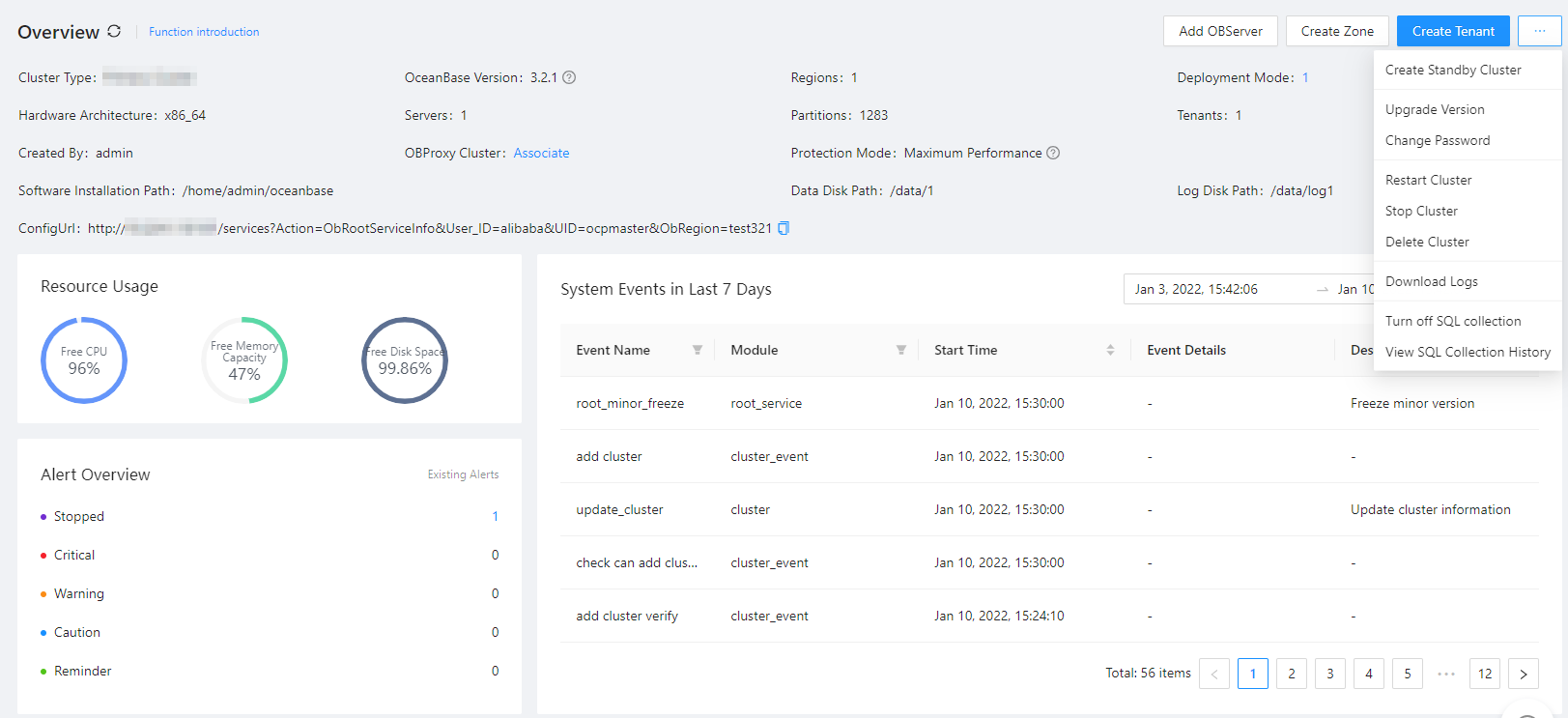Click the add cluster verify event name
Viewport: 1568px width, 718px height.
(627, 616)
